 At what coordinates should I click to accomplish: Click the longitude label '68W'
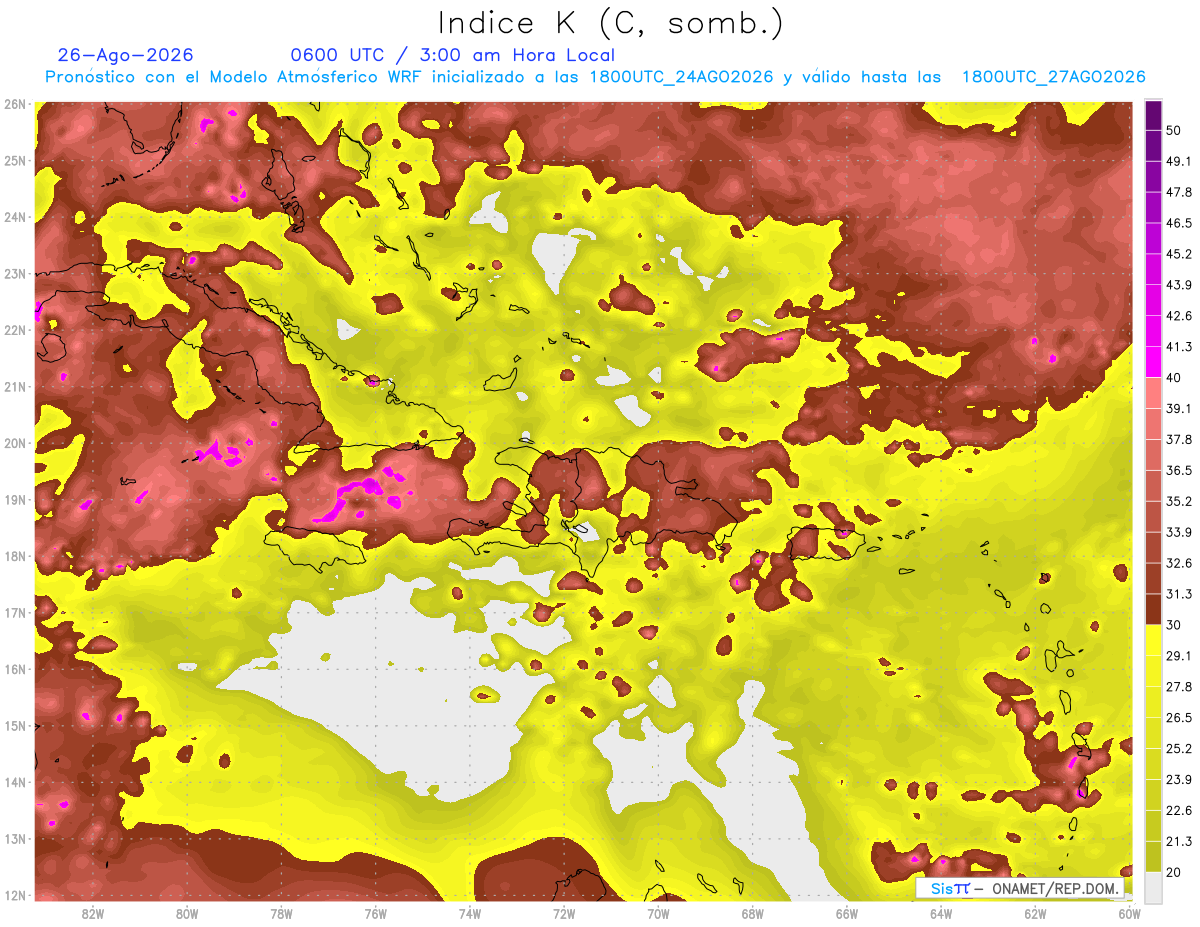click(x=753, y=914)
